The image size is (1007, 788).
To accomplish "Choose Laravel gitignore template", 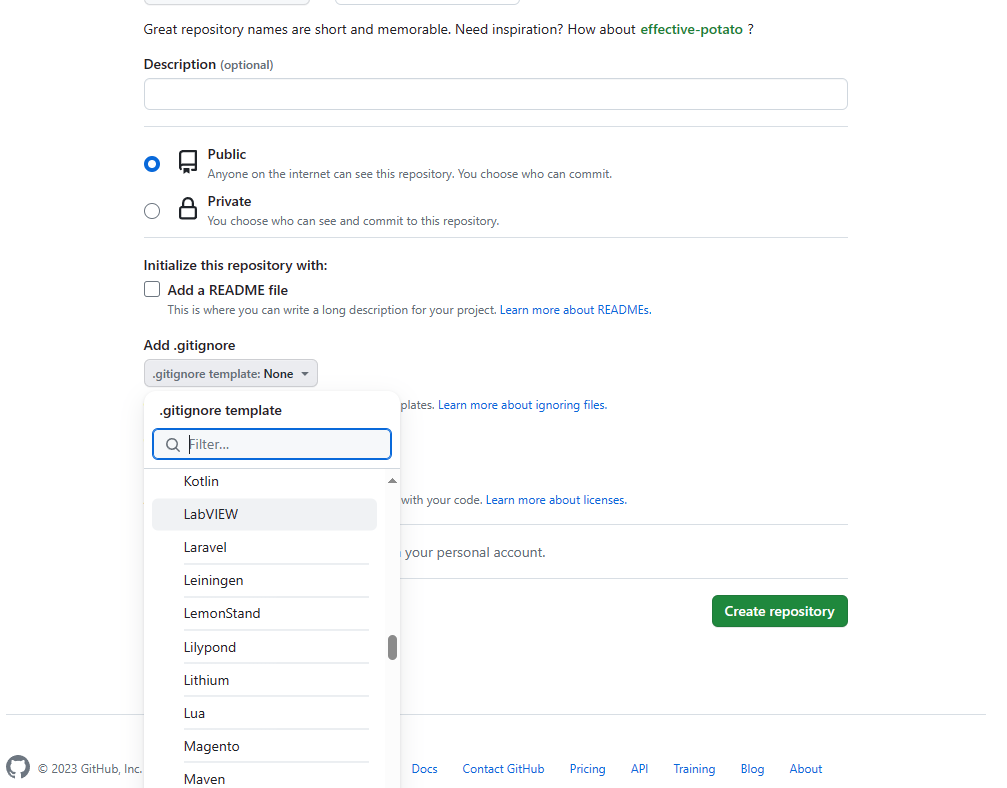I will point(264,547).
